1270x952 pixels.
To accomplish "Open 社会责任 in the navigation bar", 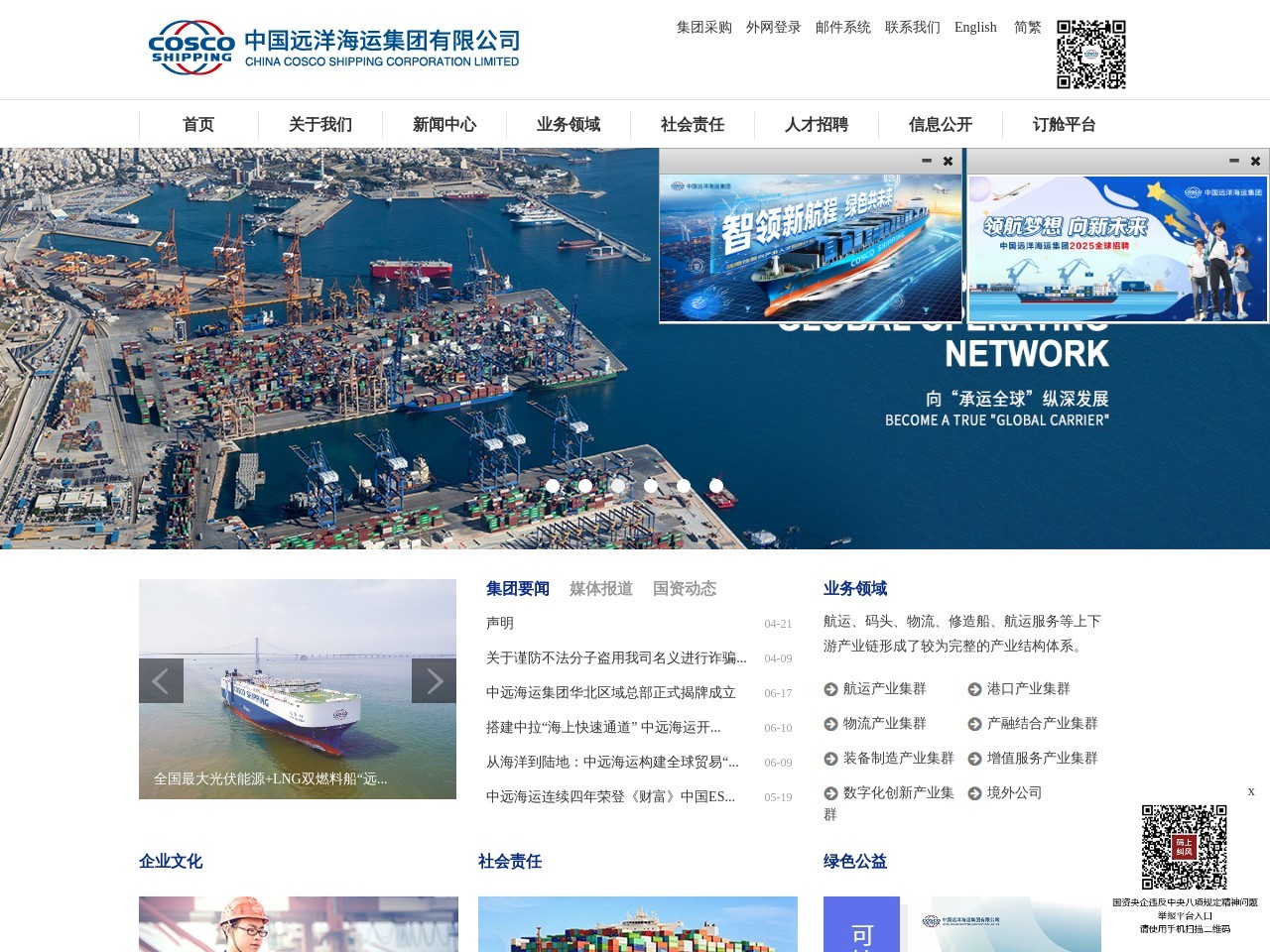I will [x=693, y=125].
